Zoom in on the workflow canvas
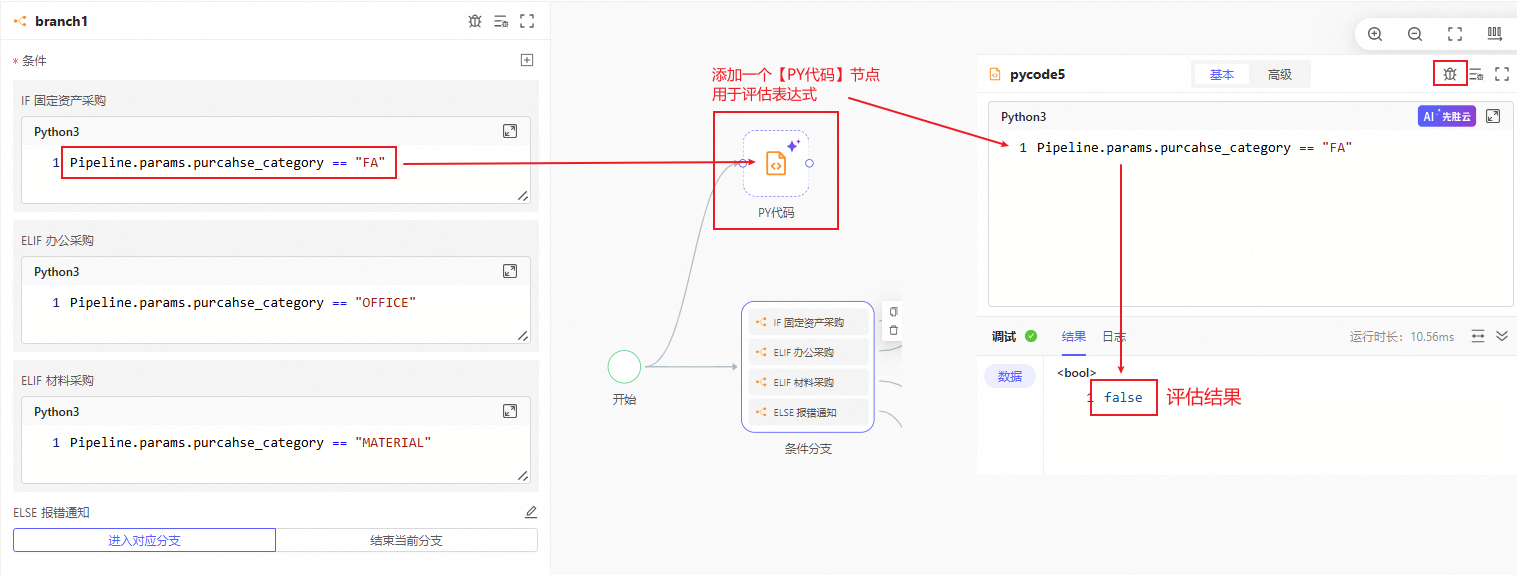 (x=1375, y=34)
